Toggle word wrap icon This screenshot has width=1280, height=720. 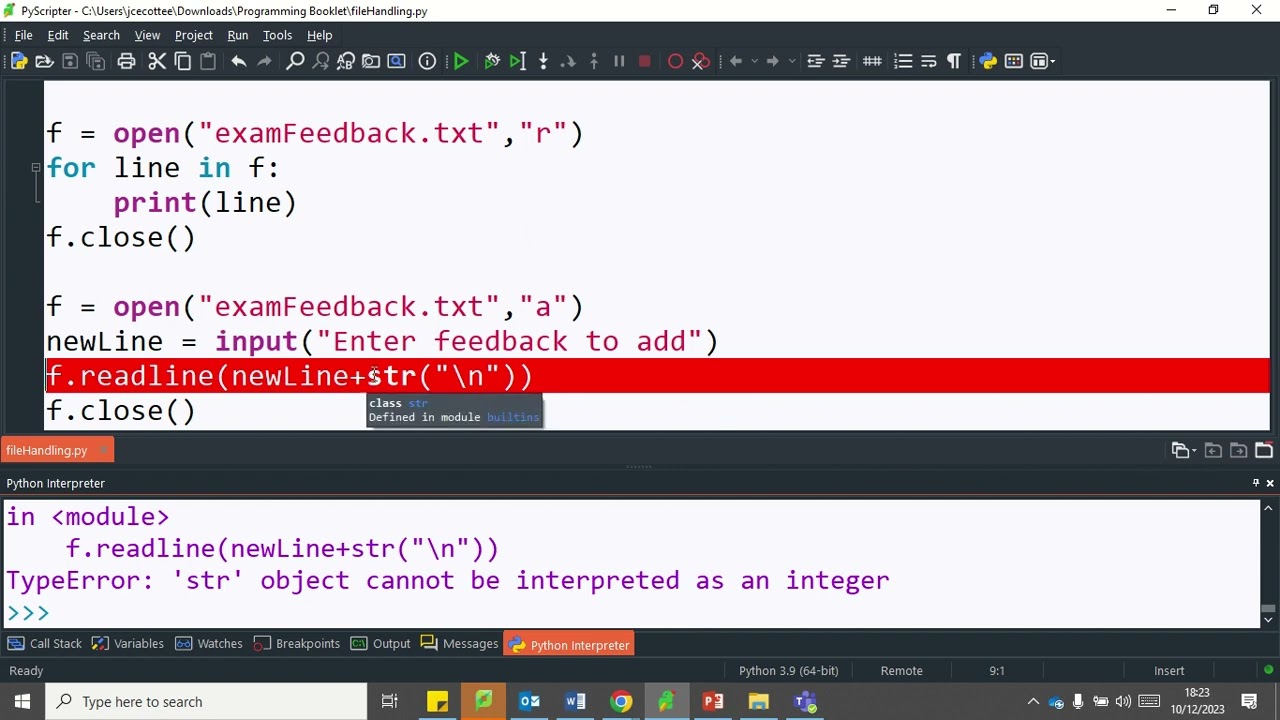click(928, 61)
